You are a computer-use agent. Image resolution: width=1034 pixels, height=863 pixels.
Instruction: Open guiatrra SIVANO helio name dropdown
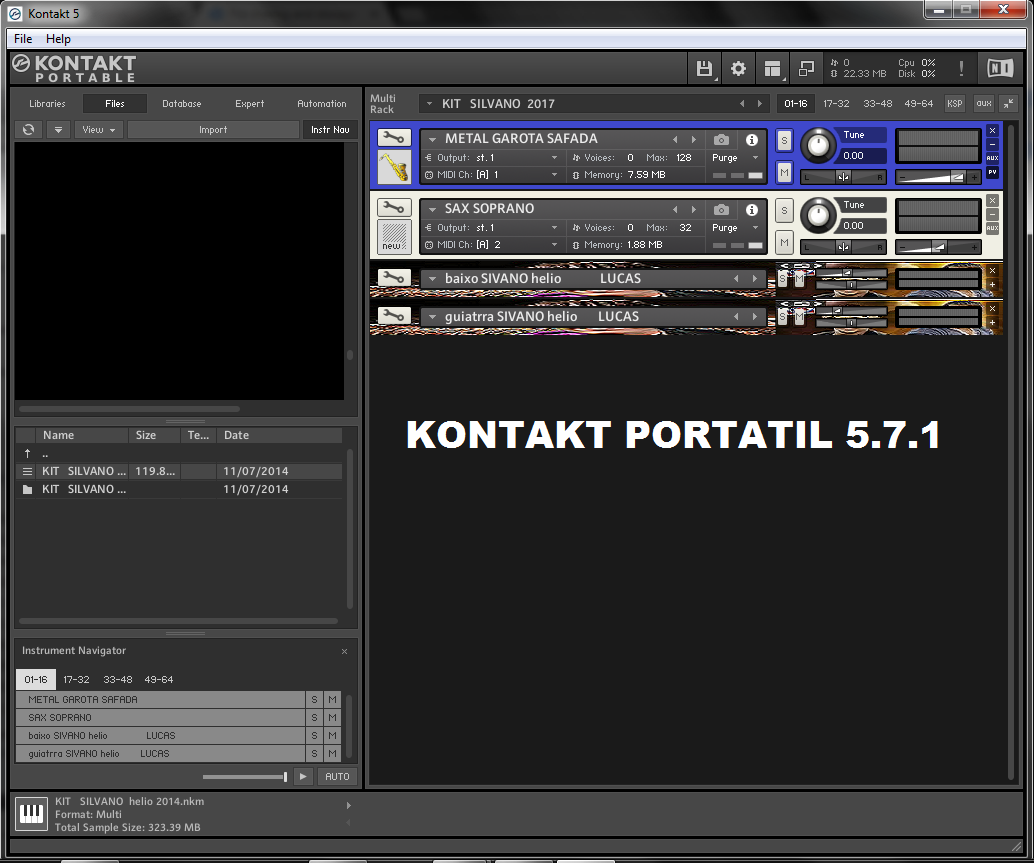click(x=433, y=317)
